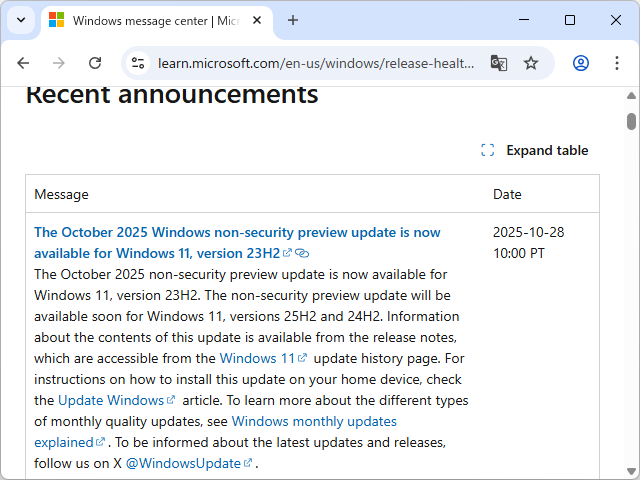The image size is (640, 480).
Task: Open the @WindowsUpdate X profile link
Action: pos(189,464)
